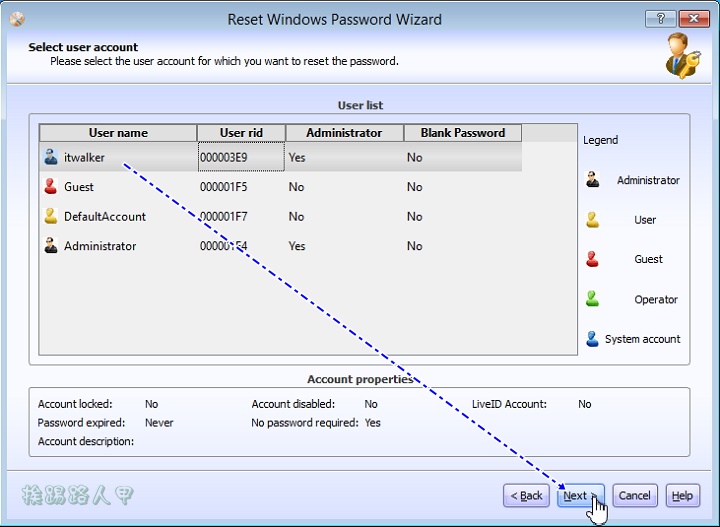Screen dimensions: 720x527
Task: Click the Password expired value Never
Action: (159, 422)
